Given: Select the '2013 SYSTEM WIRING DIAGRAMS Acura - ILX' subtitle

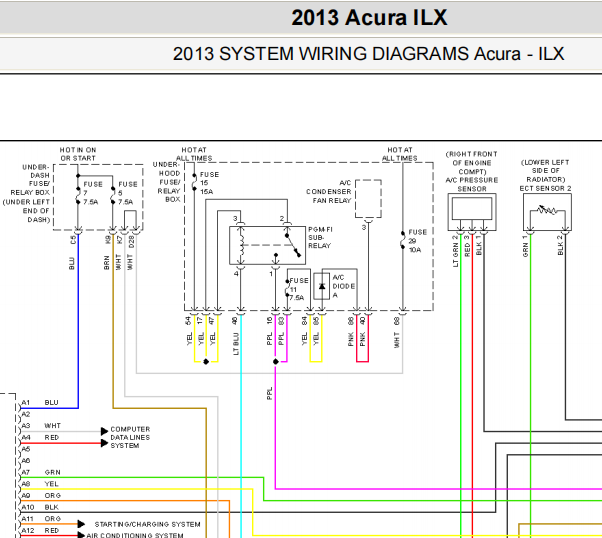Looking at the screenshot, I should pos(369,53).
